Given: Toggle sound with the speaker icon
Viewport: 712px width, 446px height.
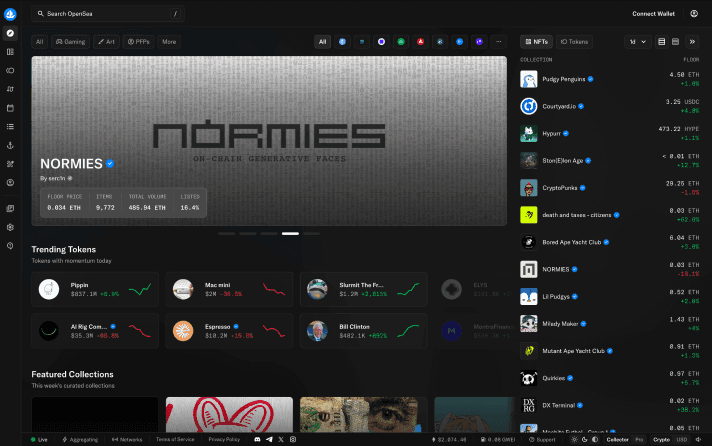Looking at the screenshot, I should tap(698, 439).
